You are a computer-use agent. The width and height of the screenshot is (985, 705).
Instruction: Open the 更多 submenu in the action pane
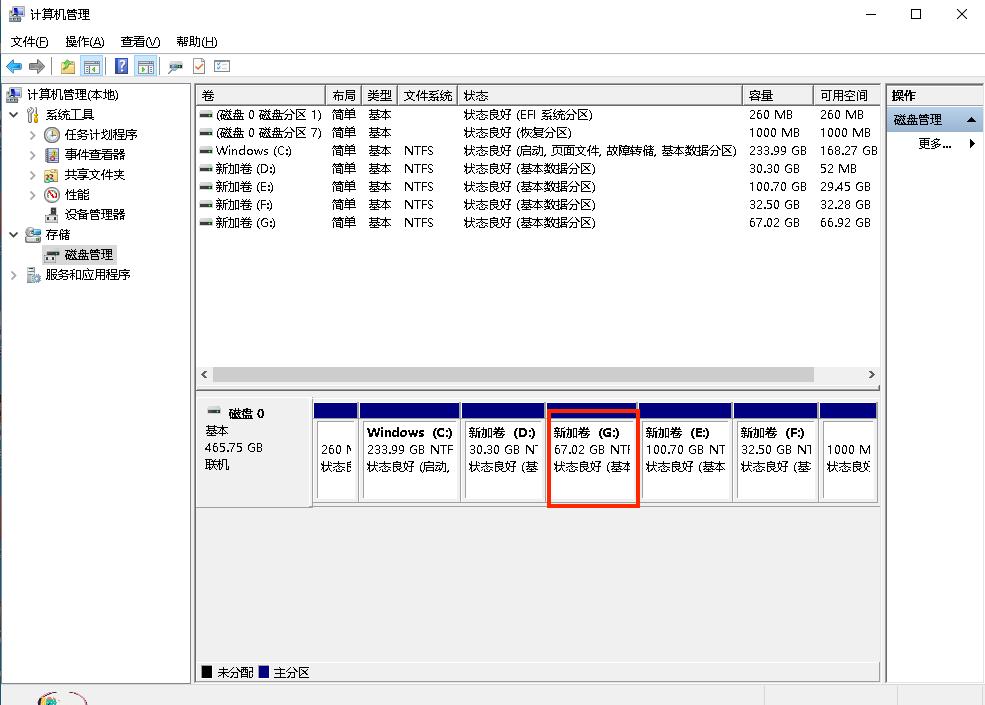[x=931, y=142]
